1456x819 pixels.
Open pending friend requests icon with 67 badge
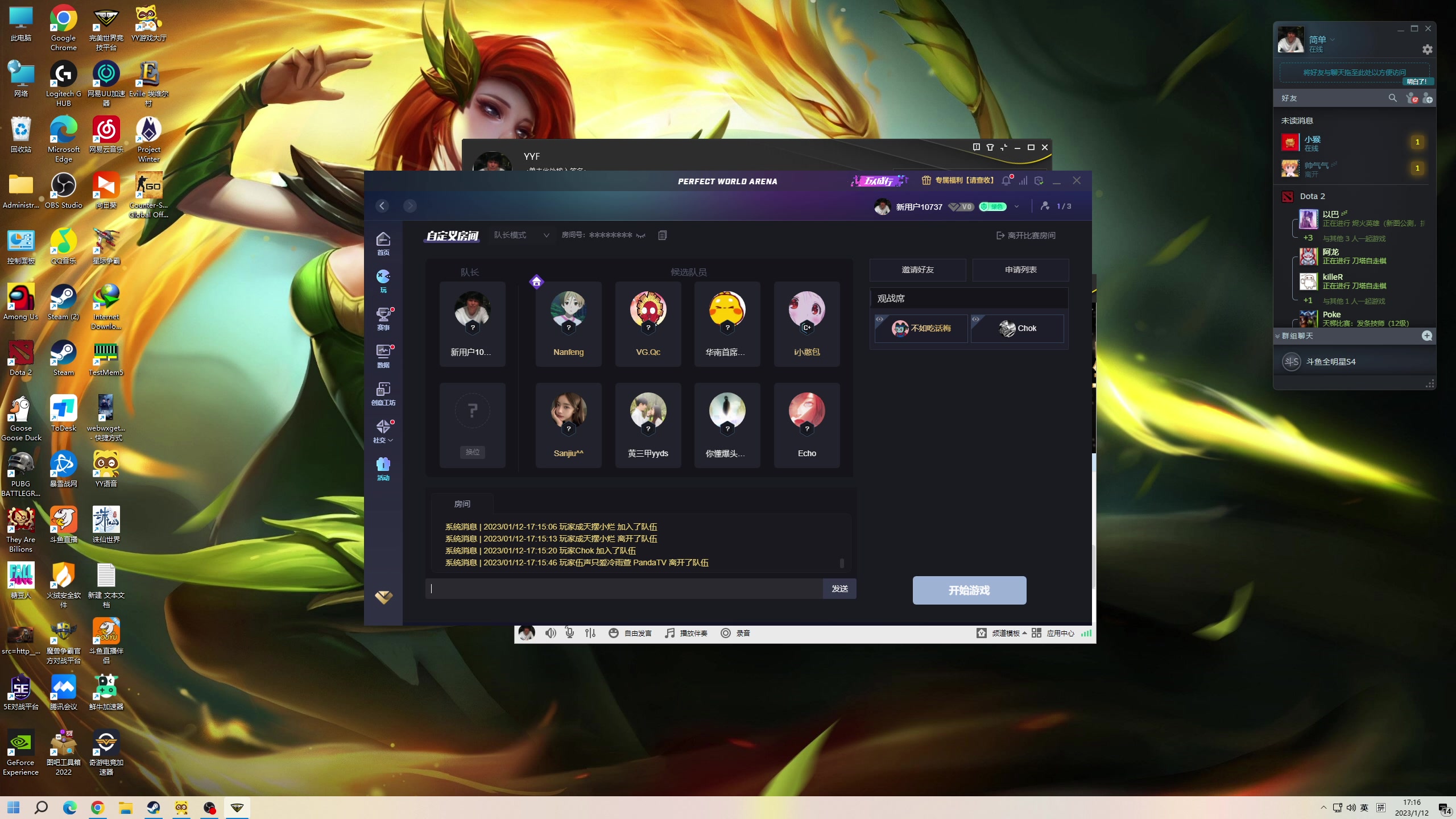(1412, 98)
